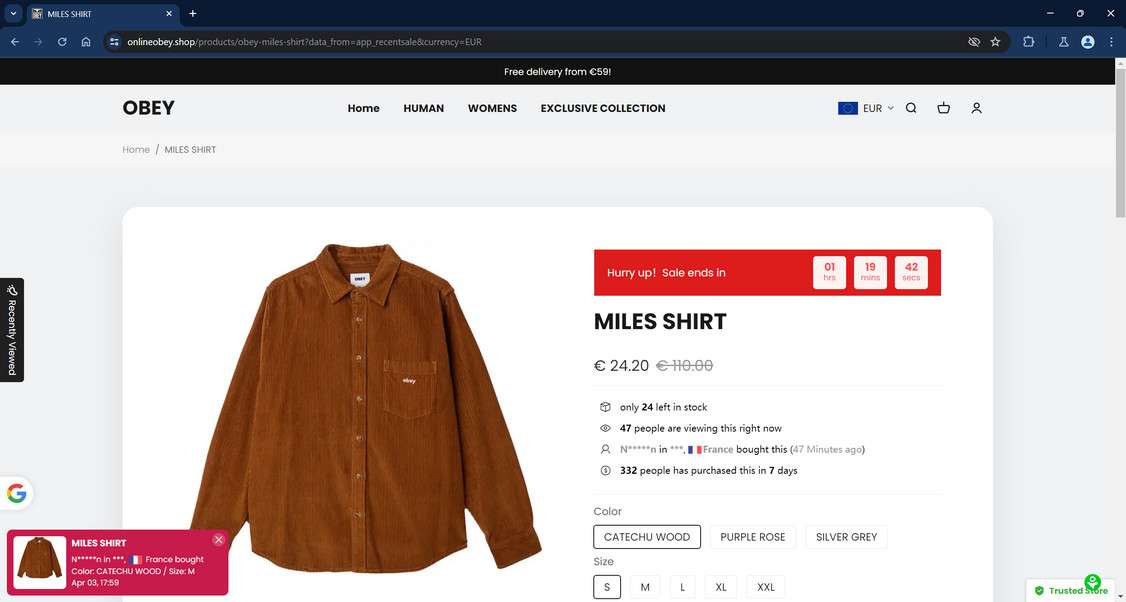Open the site search icon
This screenshot has height=602, width=1126.
pos(911,108)
